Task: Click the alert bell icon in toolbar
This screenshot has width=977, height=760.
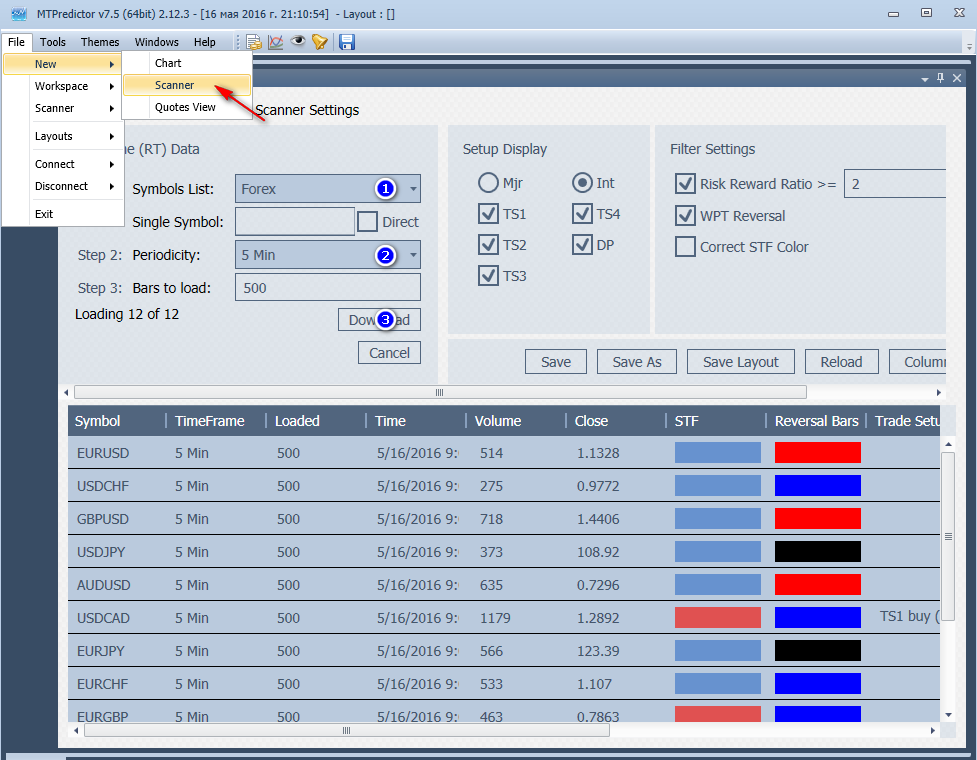Action: pos(319,42)
